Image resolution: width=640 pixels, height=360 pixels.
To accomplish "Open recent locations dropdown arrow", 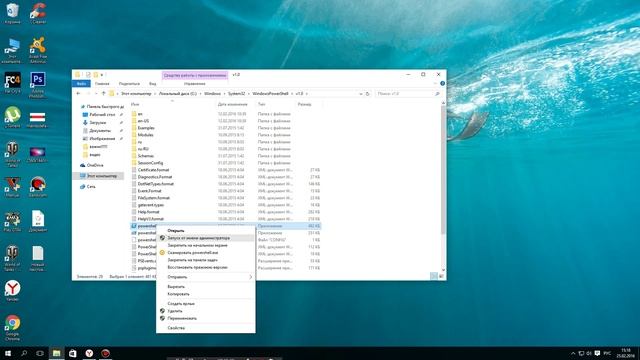I will coord(96,93).
